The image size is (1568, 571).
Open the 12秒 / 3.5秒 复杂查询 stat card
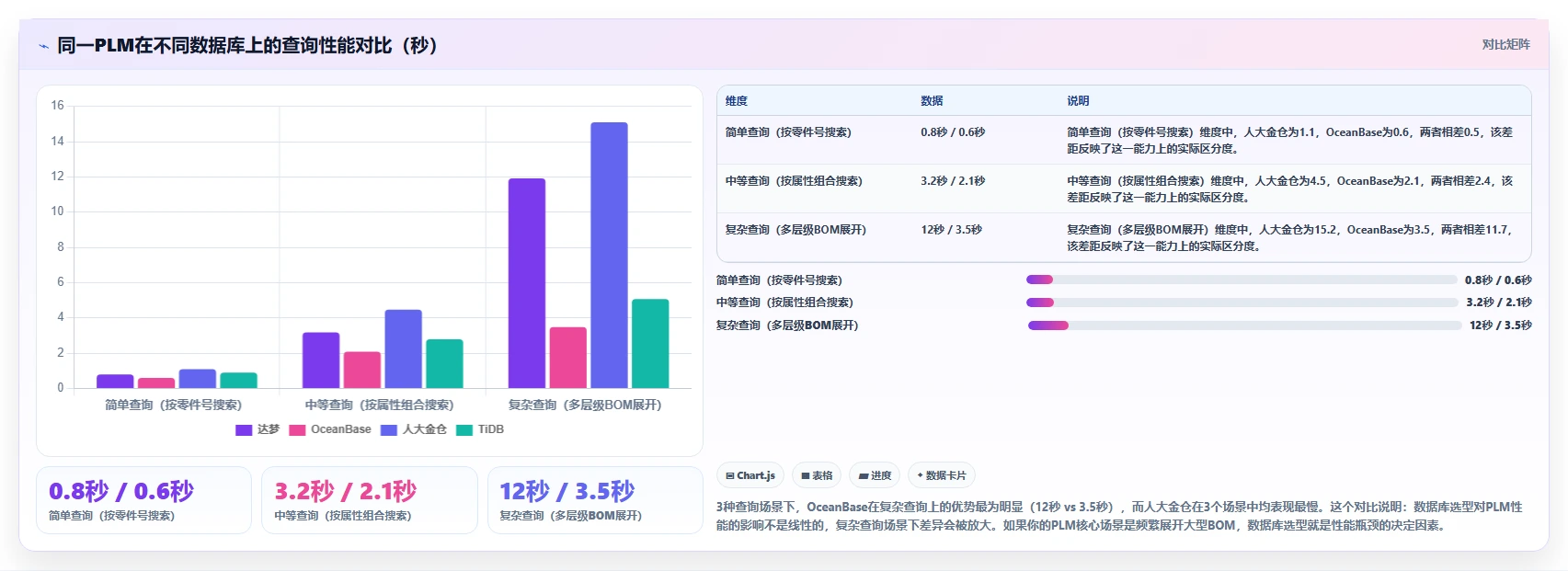[595, 500]
